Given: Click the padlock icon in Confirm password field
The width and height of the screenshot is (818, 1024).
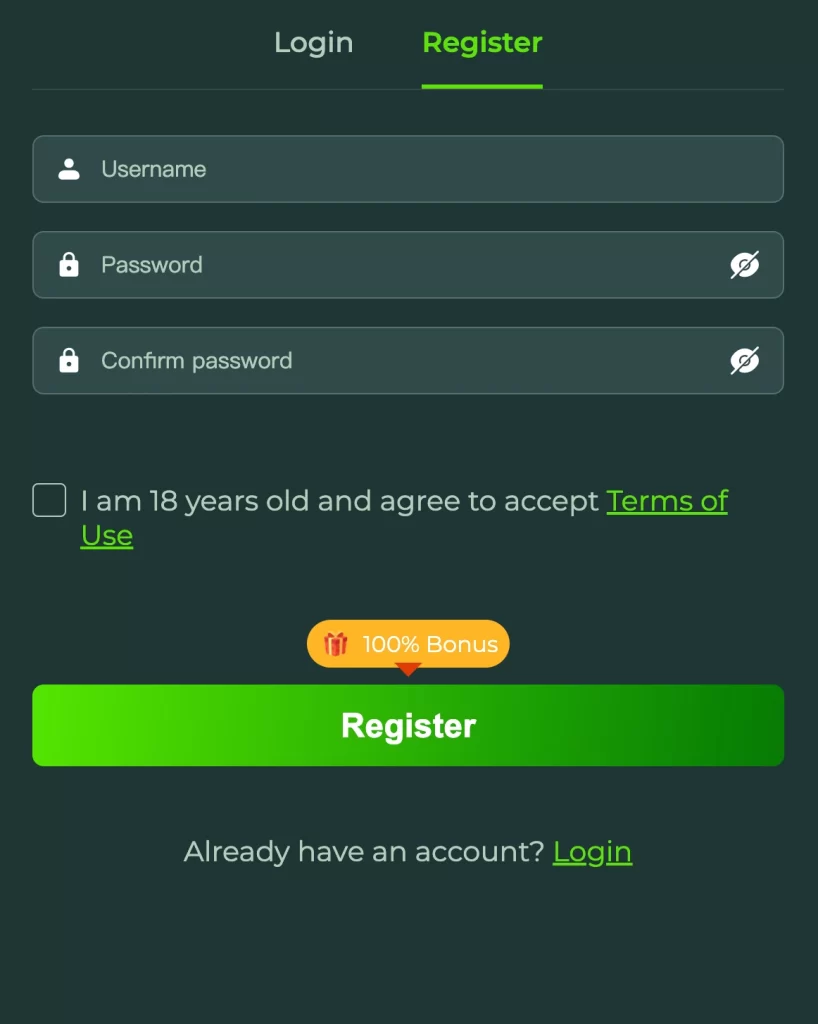Looking at the screenshot, I should click(68, 361).
